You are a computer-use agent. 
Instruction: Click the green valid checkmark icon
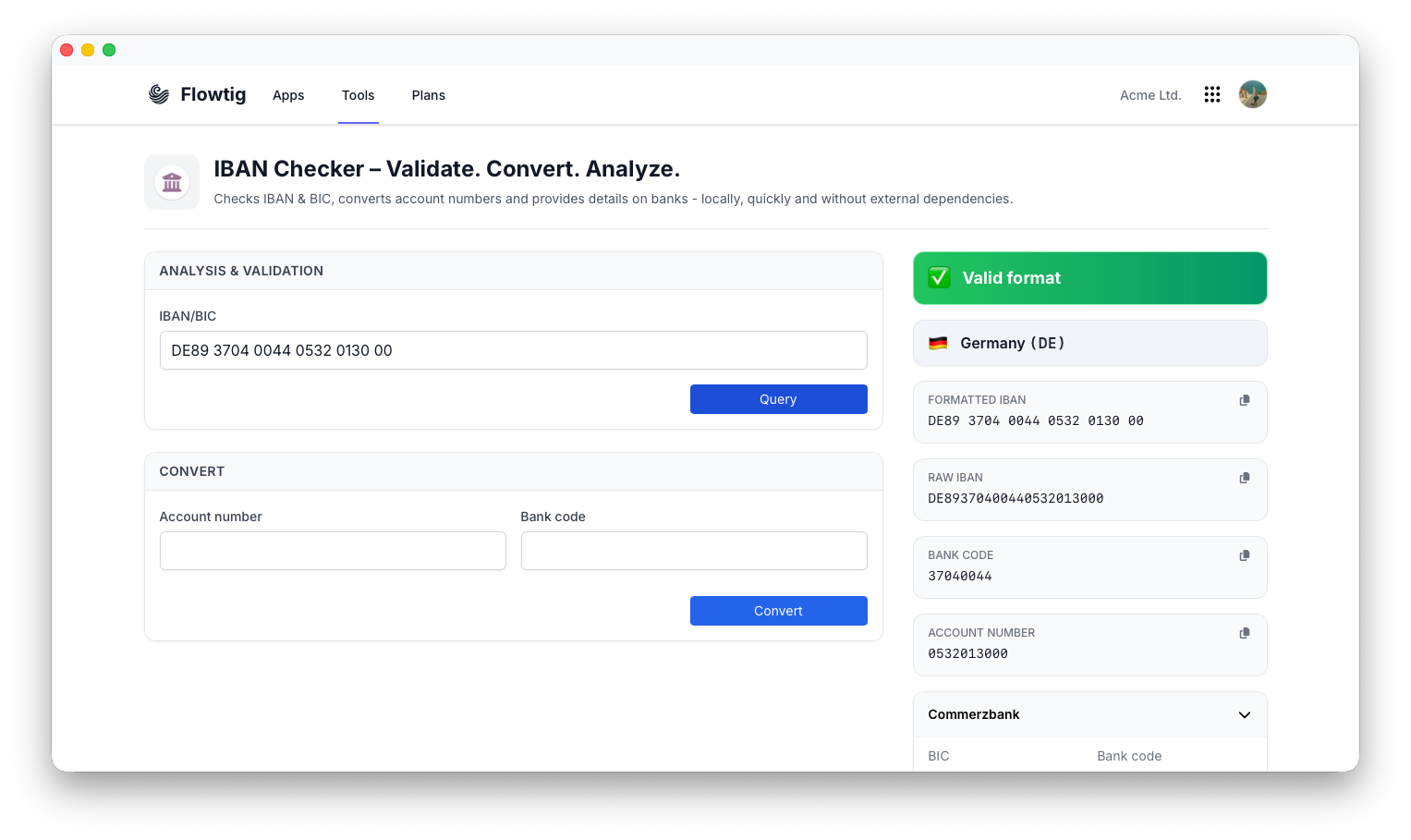pos(939,277)
